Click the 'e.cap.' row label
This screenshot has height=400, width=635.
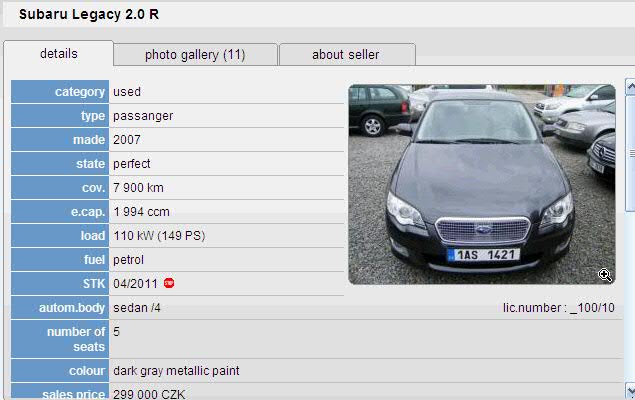pos(60,212)
